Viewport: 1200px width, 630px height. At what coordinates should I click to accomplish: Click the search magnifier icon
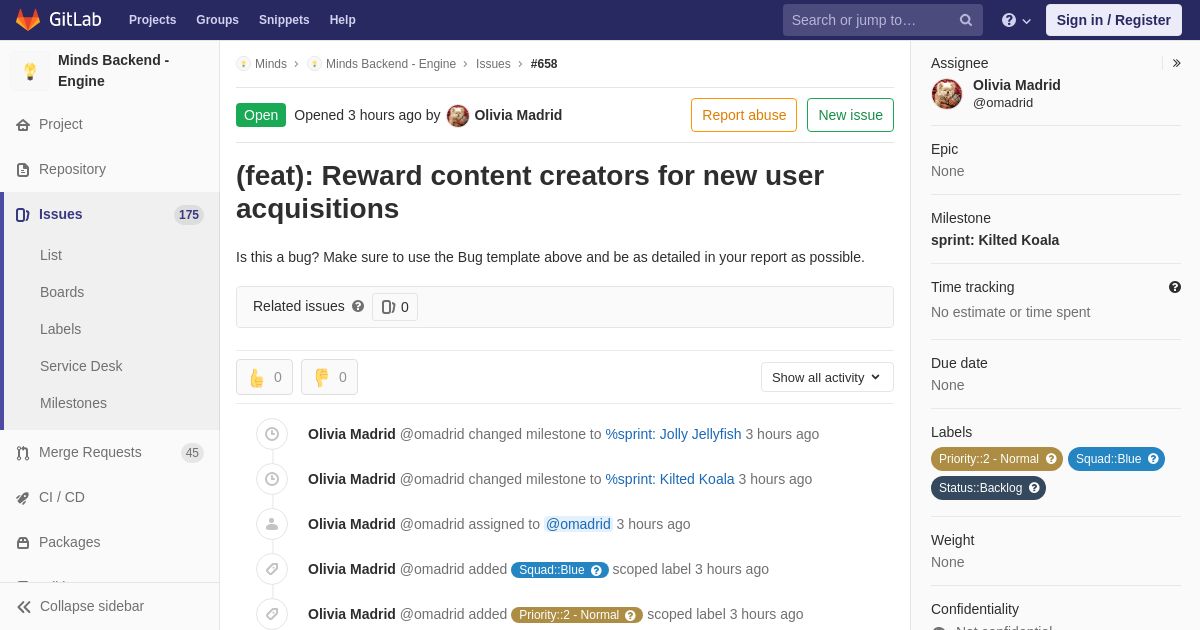(x=965, y=20)
